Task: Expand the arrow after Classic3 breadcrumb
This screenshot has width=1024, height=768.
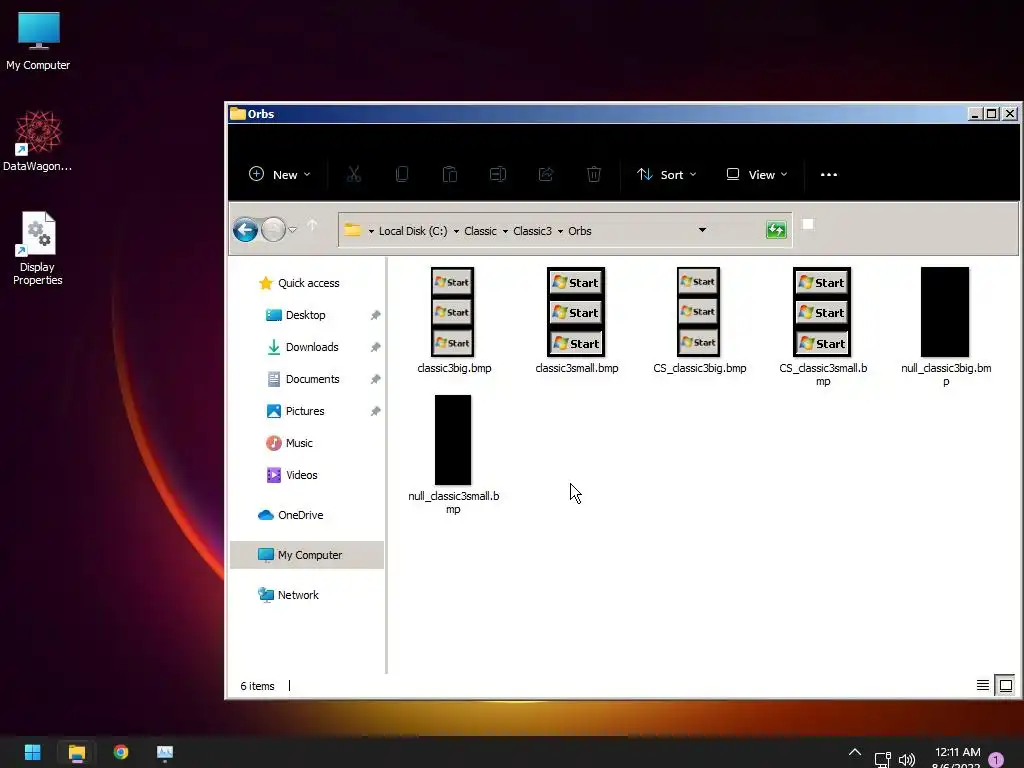Action: [560, 231]
